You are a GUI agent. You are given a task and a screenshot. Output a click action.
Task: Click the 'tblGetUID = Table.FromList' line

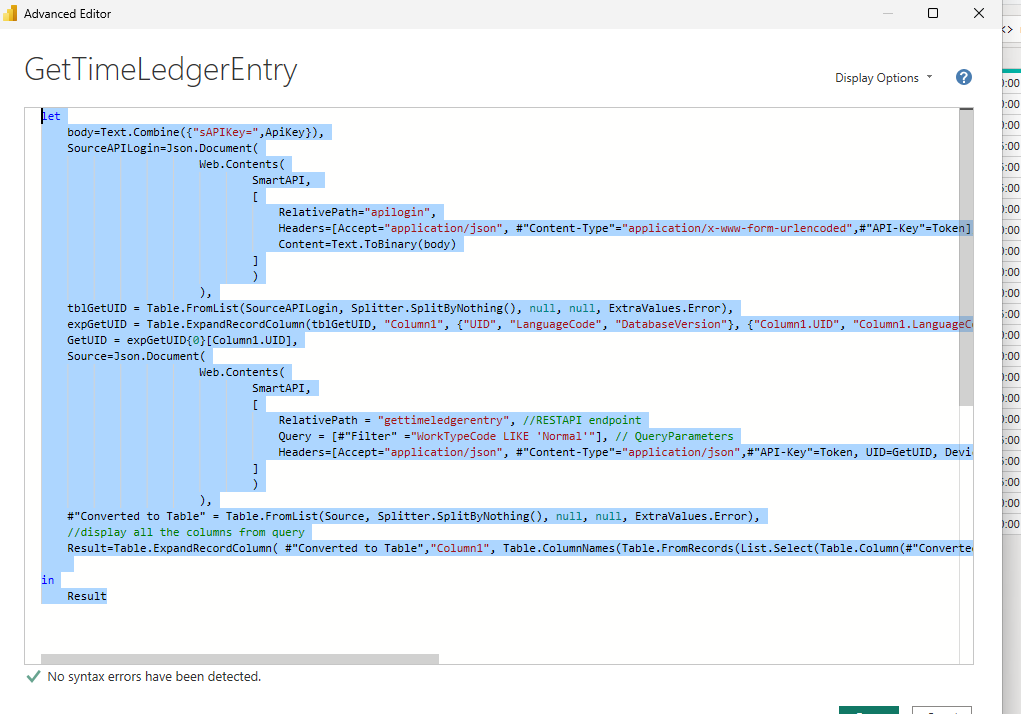[400, 308]
